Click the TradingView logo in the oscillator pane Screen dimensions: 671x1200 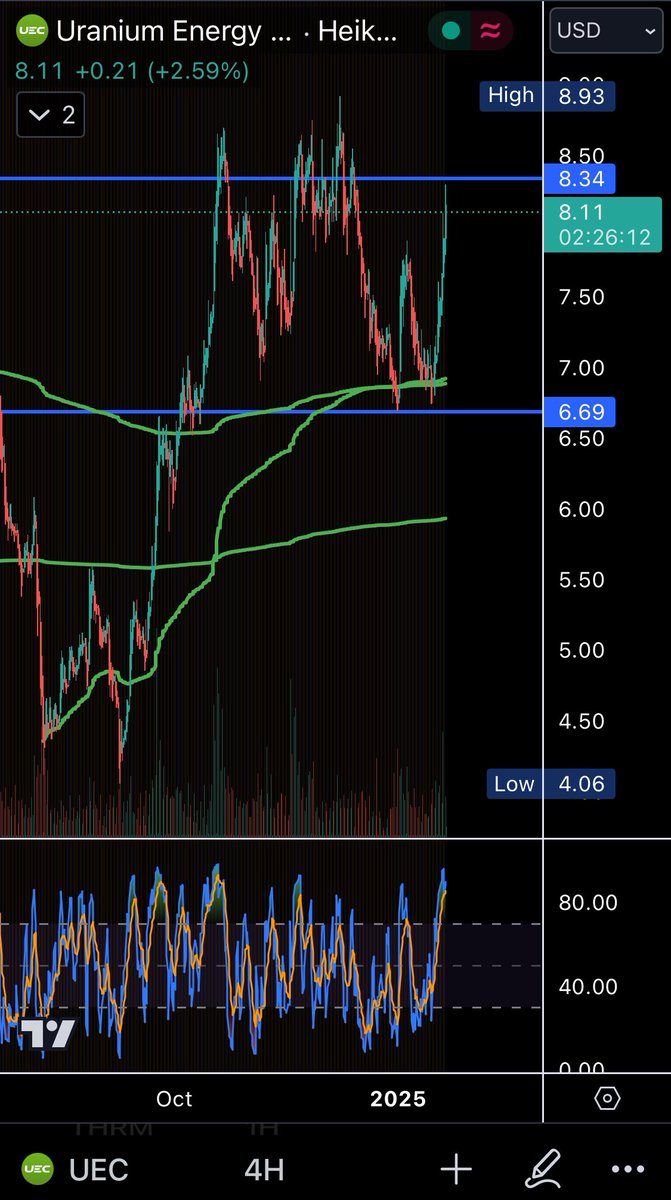tap(47, 1034)
